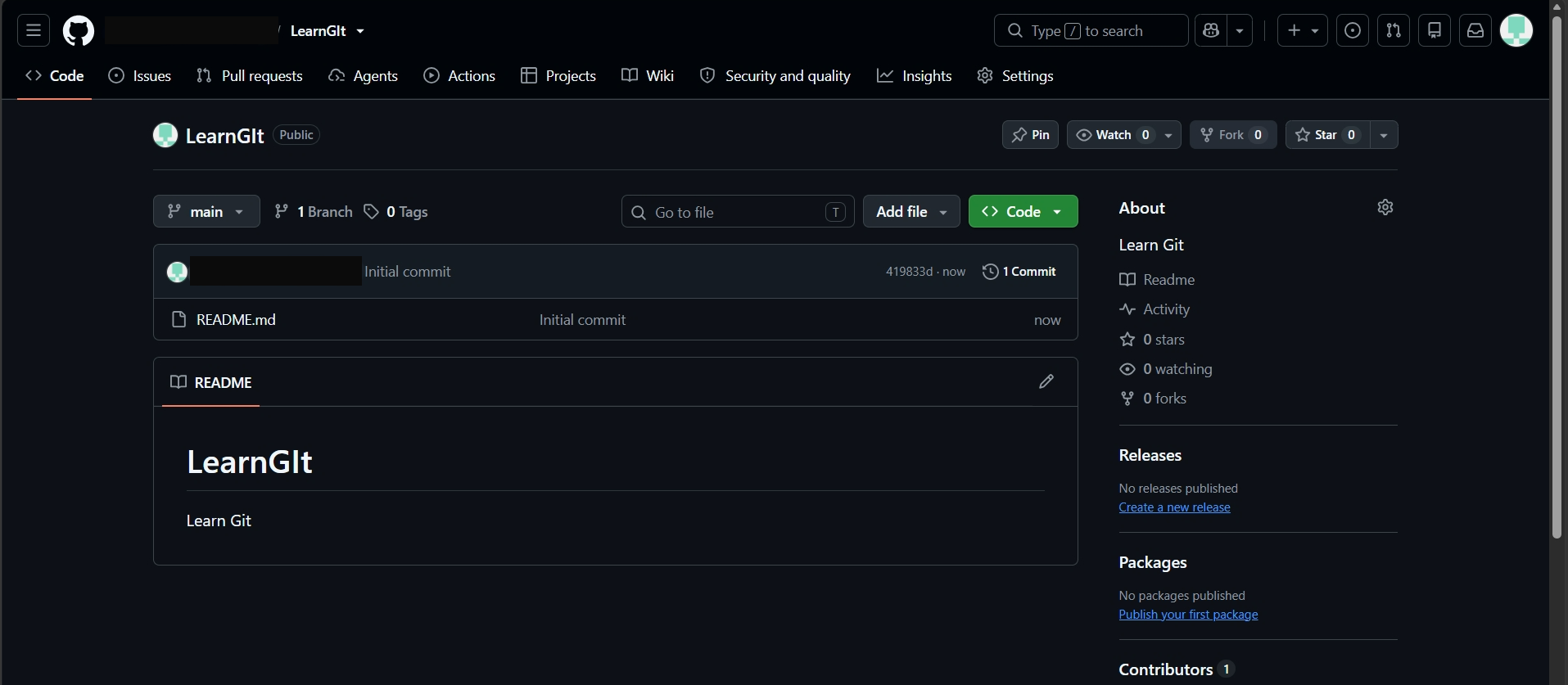Open pull requests icon in top header
This screenshot has height=685, width=1568.
coord(1394,31)
